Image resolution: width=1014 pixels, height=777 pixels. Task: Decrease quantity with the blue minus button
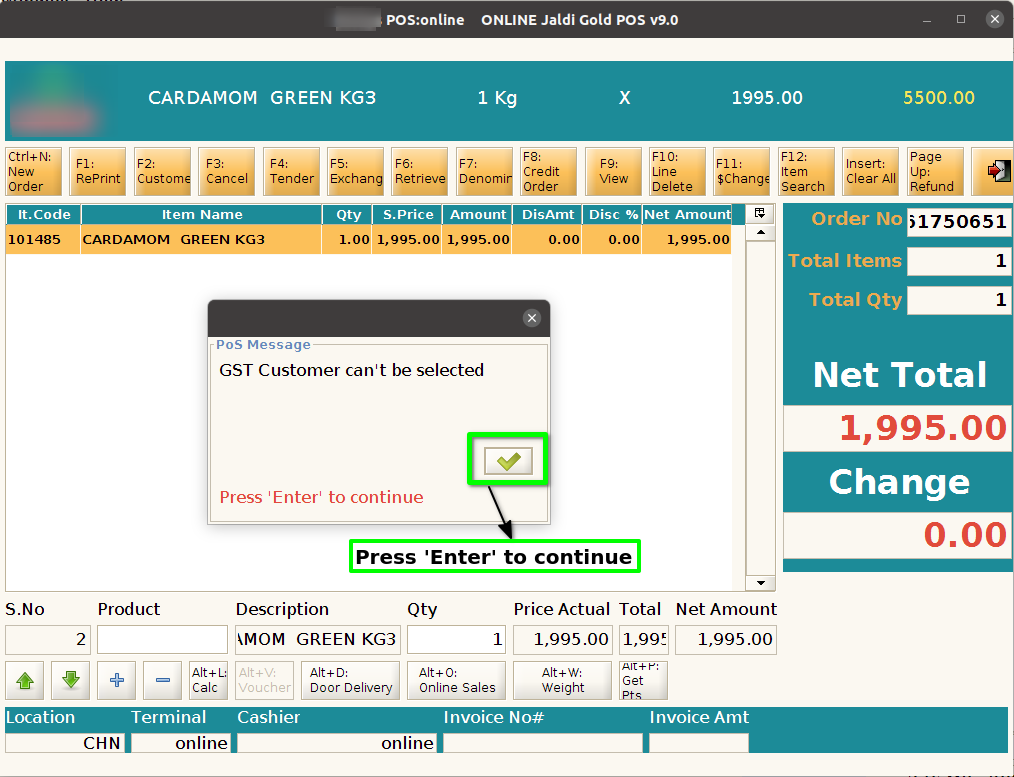[162, 680]
